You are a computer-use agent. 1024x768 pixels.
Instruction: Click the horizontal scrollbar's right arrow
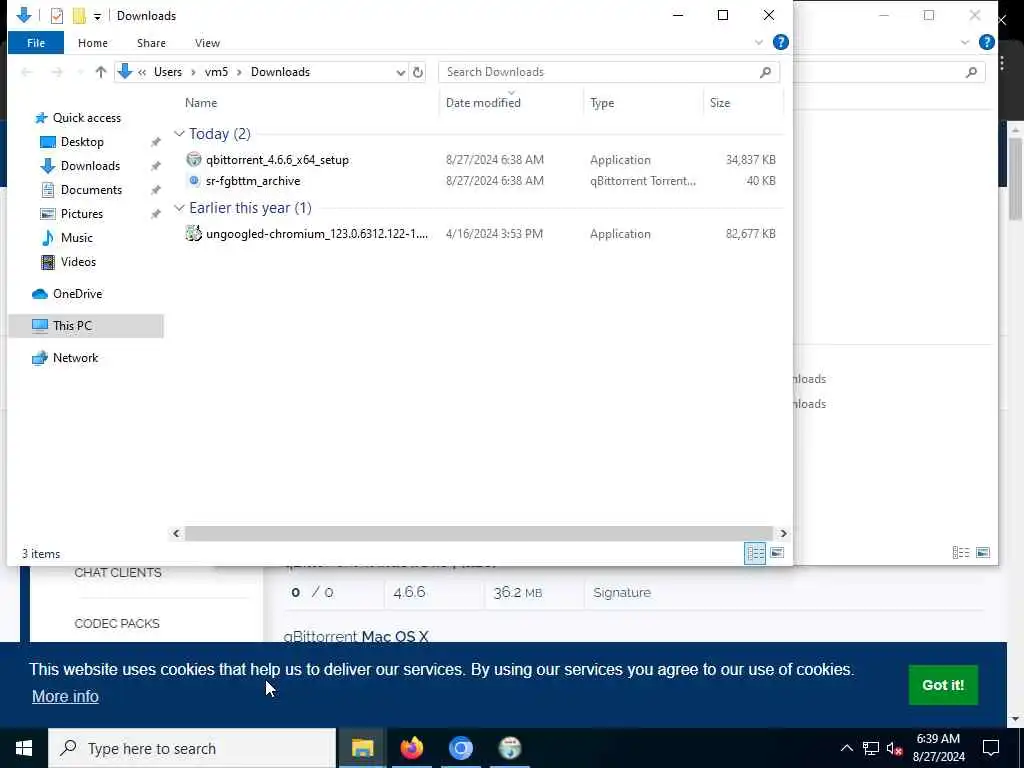coord(783,534)
